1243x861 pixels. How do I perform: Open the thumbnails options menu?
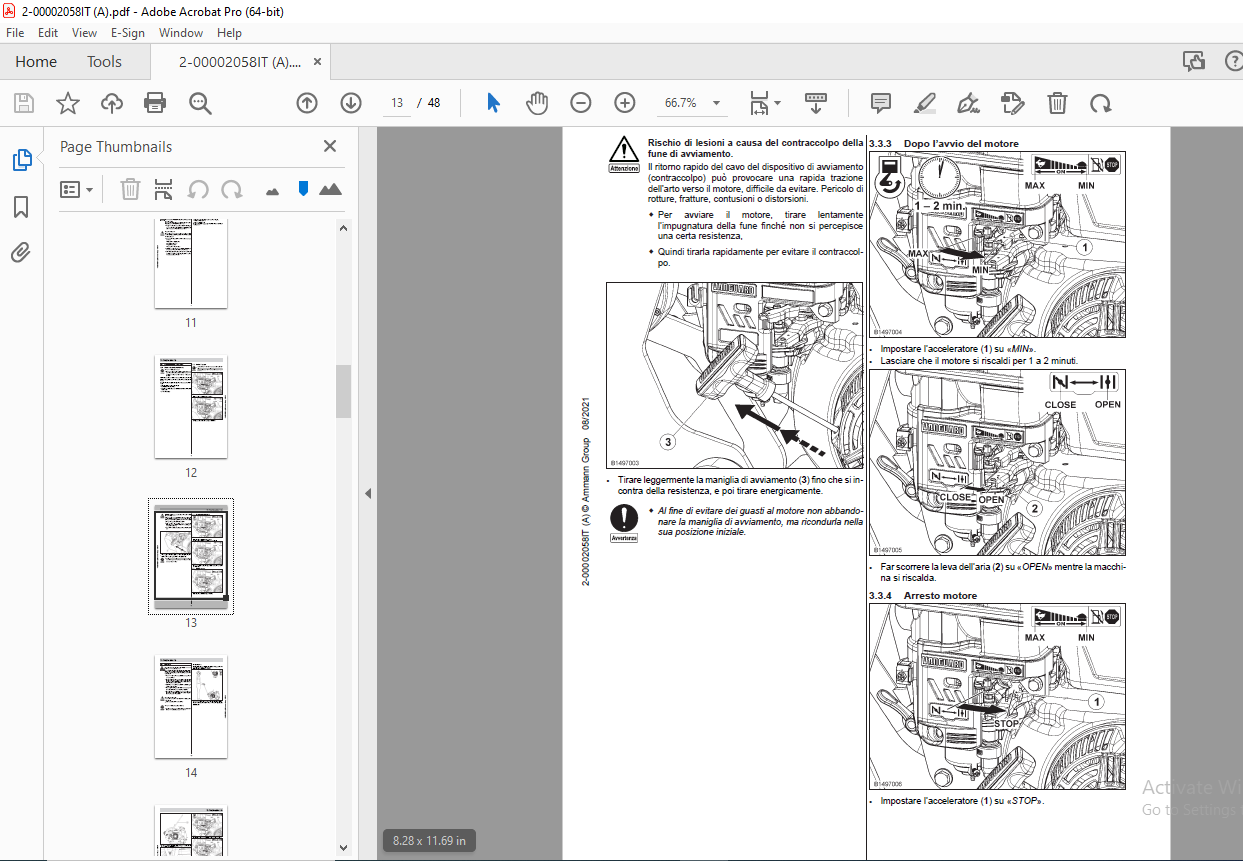click(77, 189)
